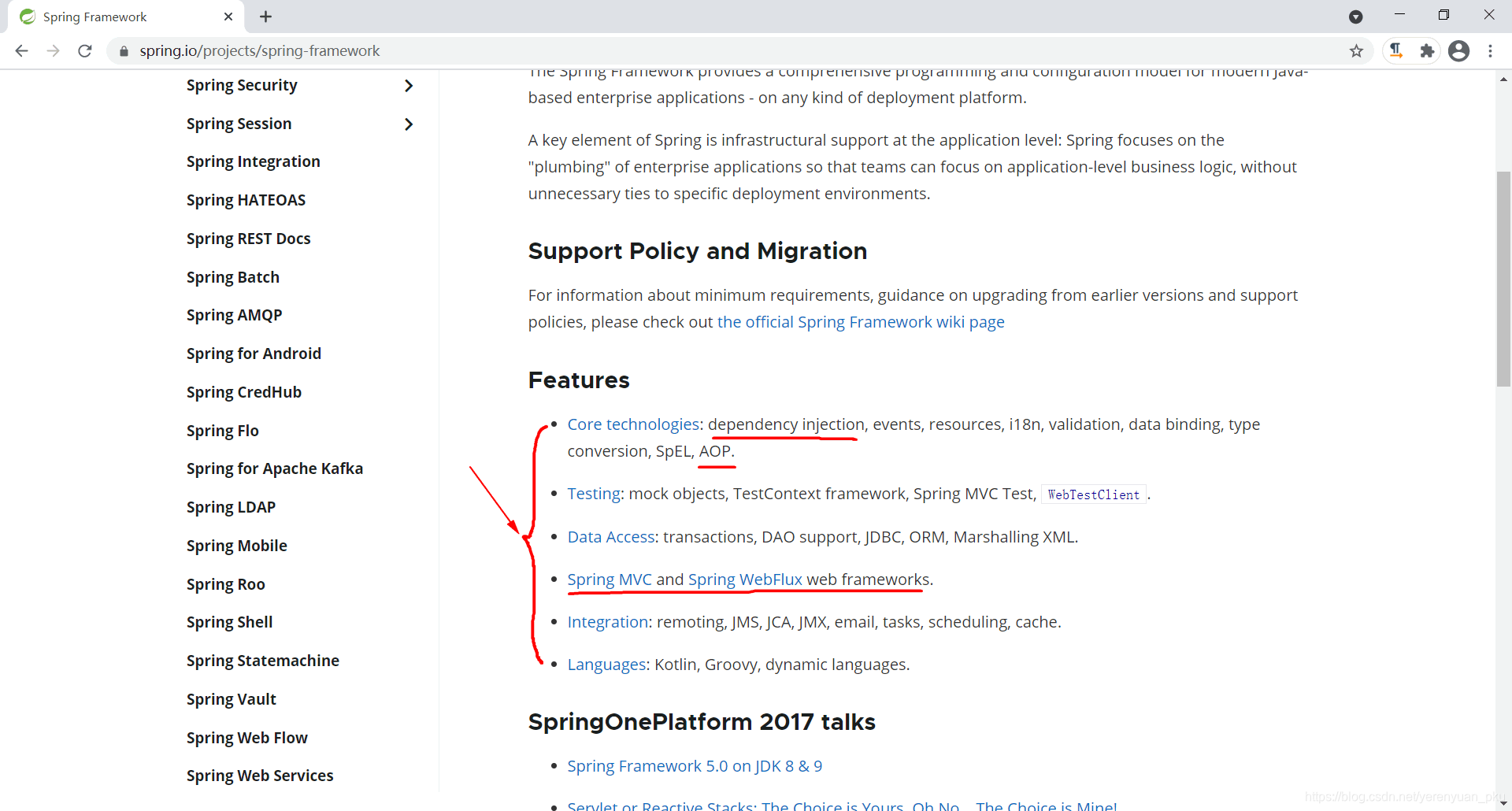The image size is (1512, 811).
Task: Expand the Spring Security submenu arrow
Action: (x=408, y=86)
